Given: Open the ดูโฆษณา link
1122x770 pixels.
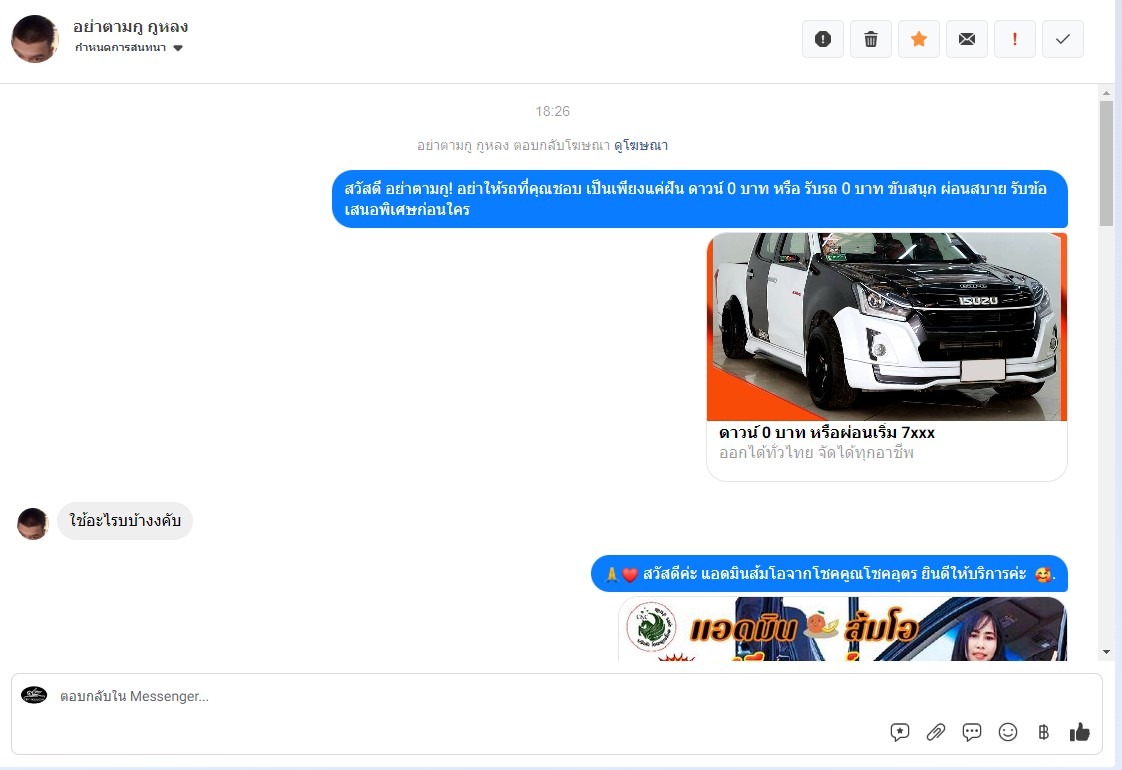Looking at the screenshot, I should (640, 145).
